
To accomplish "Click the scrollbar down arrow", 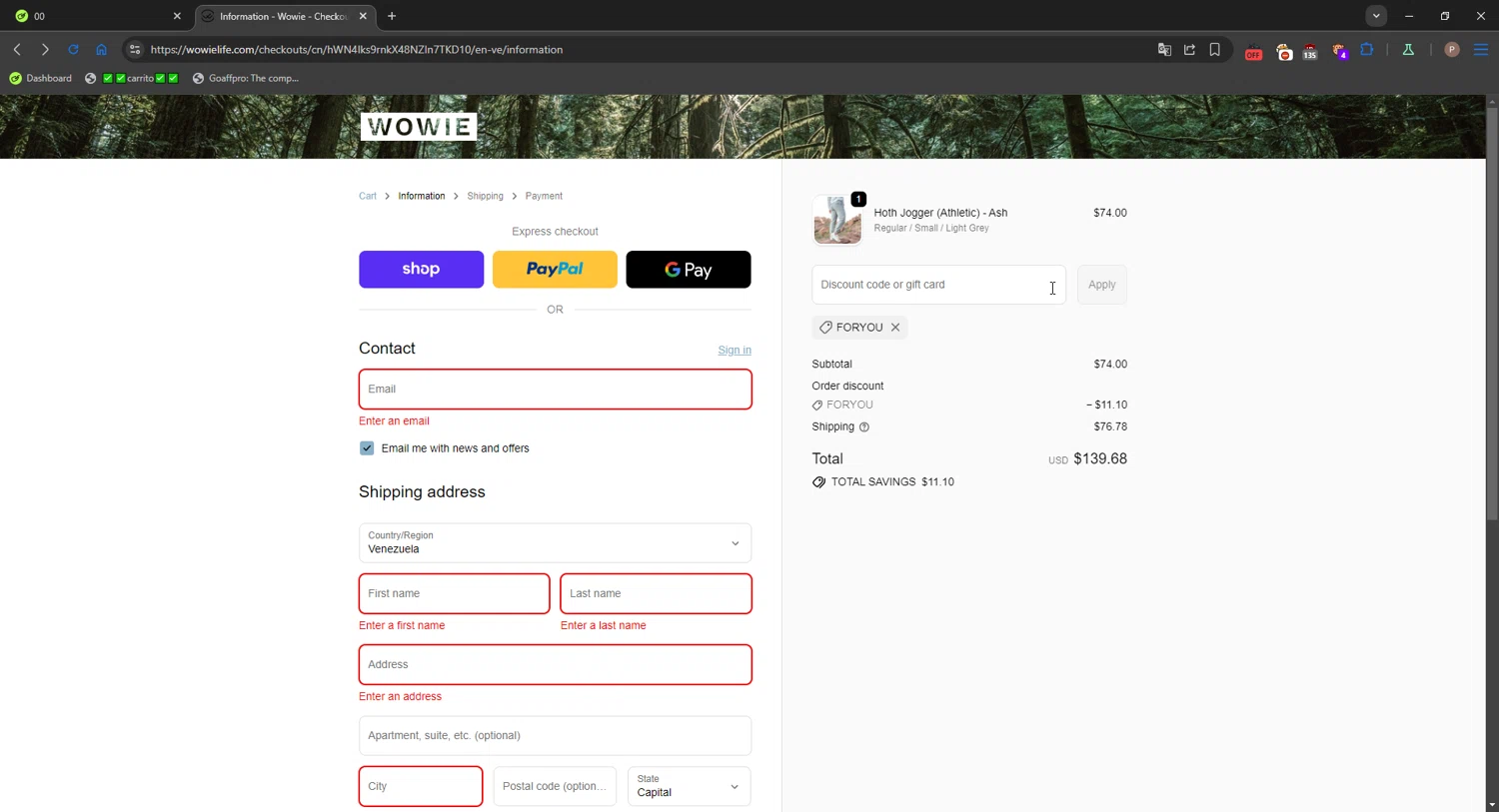I will 1492,804.
